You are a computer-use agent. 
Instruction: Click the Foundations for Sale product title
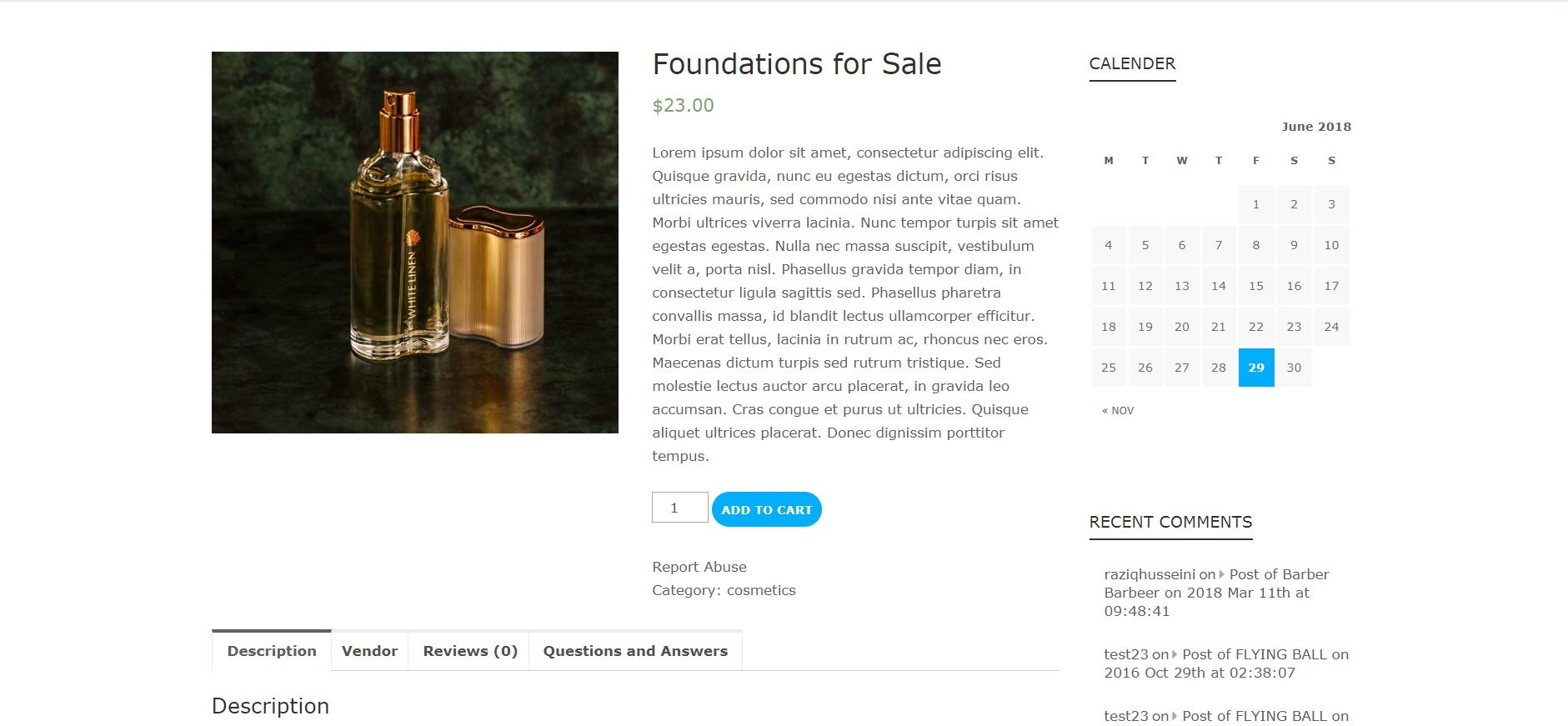(797, 64)
